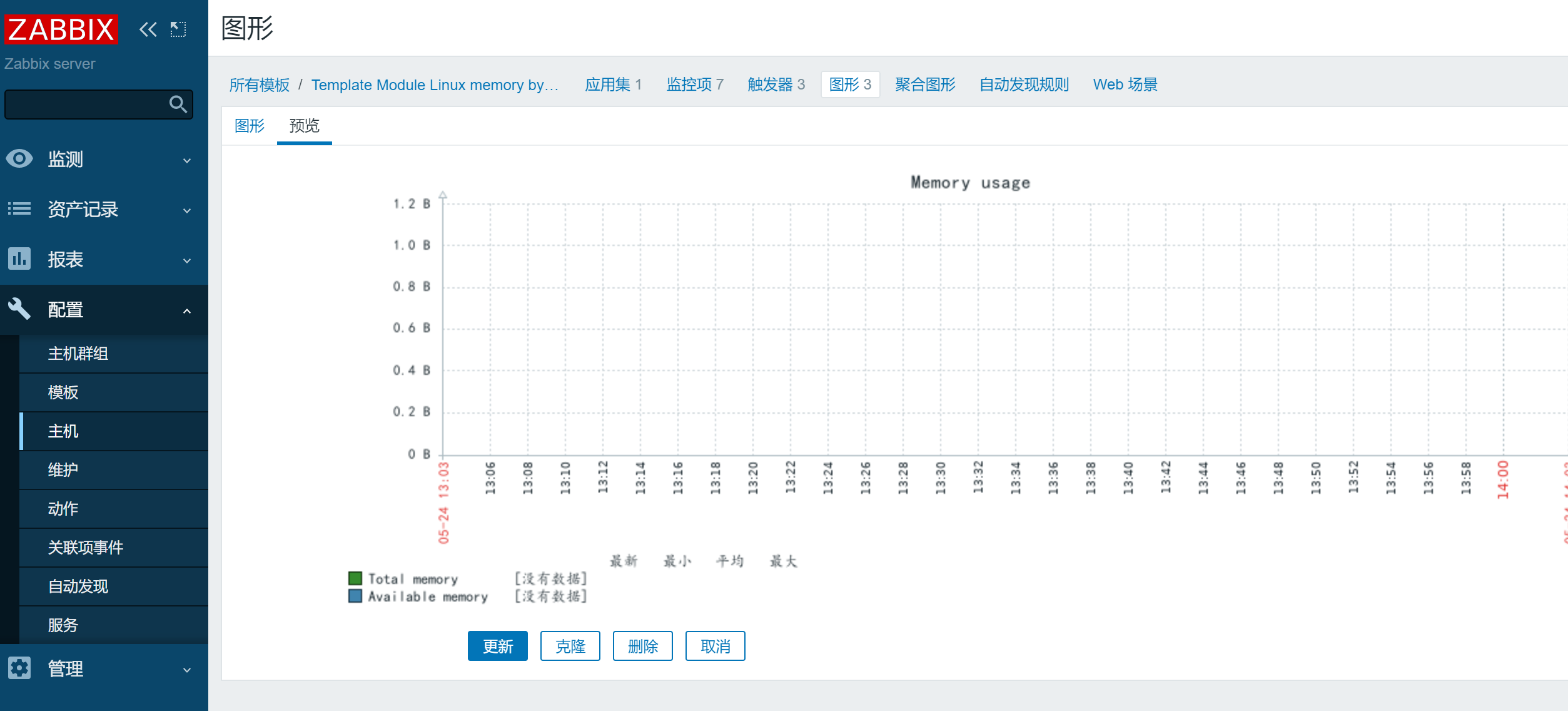1568x711 pixels.
Task: Click the wrench icon for 配置
Action: (x=19, y=309)
